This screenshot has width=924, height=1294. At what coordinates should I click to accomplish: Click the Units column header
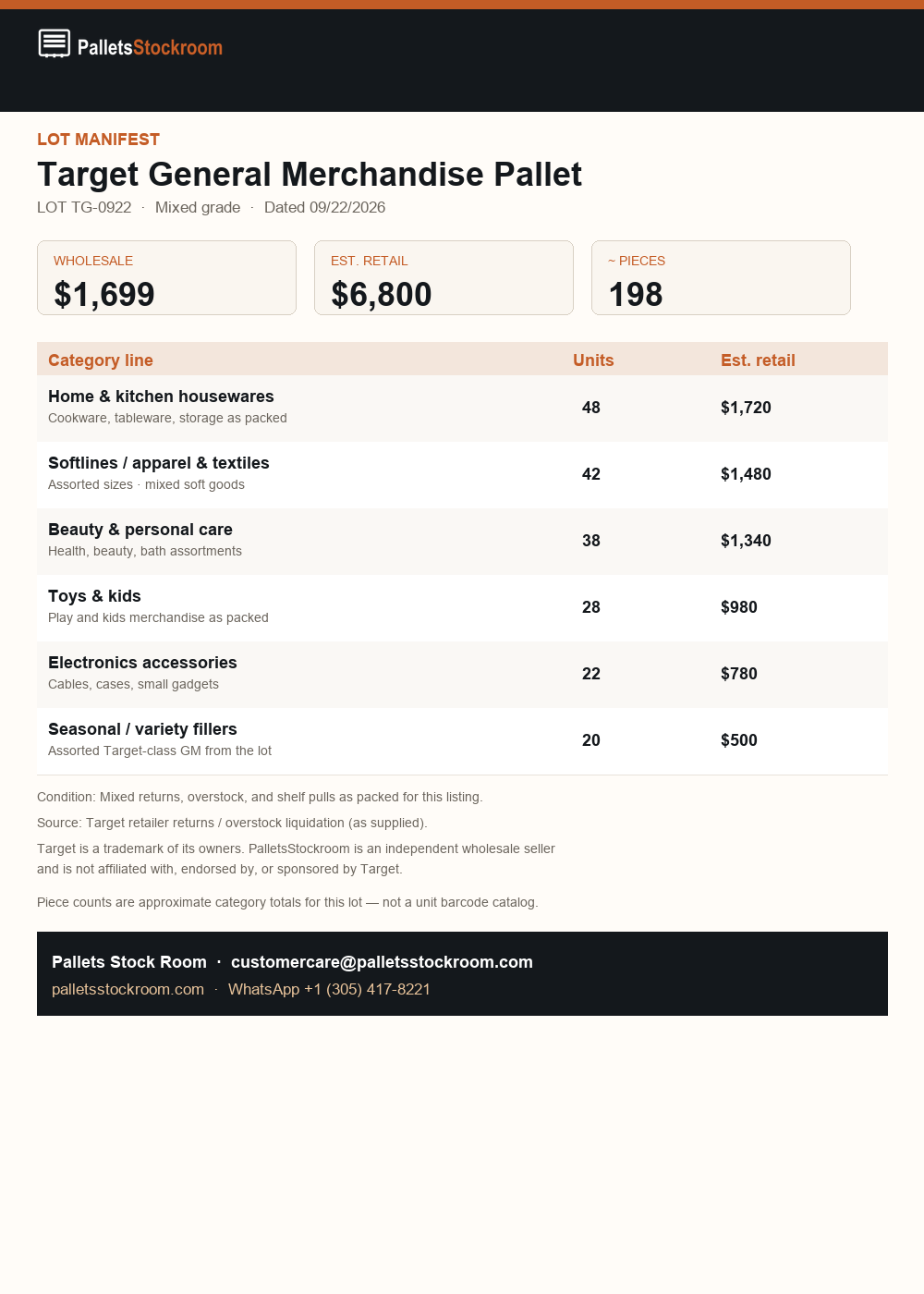click(593, 360)
